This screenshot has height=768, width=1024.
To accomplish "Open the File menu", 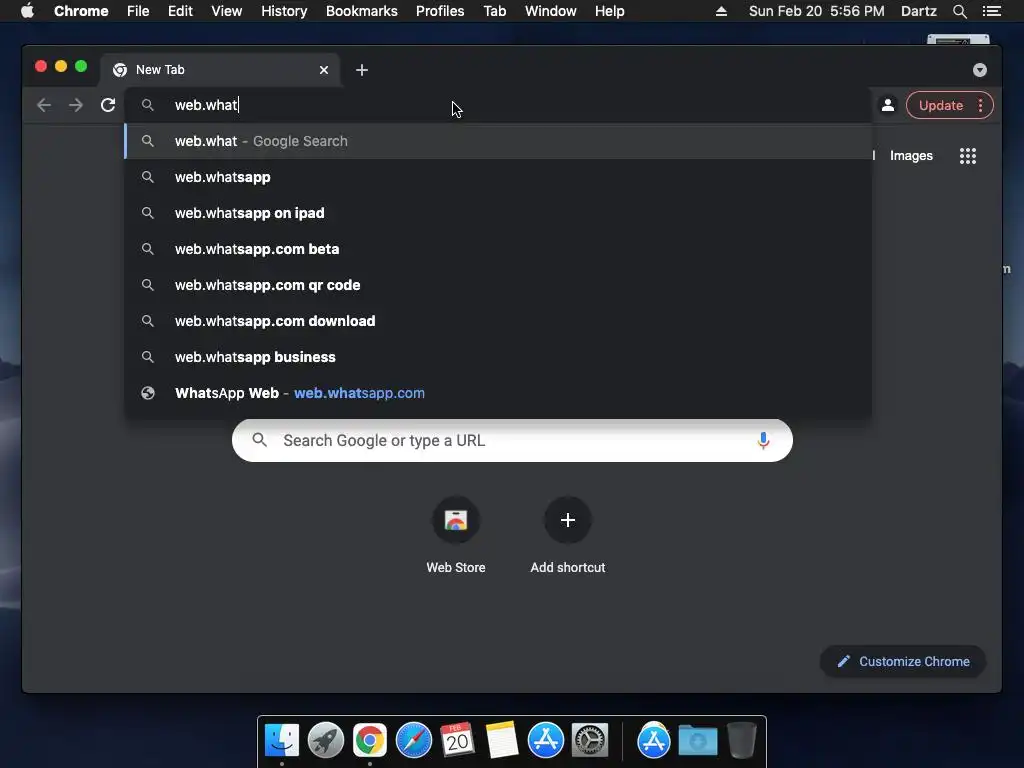I will [138, 11].
